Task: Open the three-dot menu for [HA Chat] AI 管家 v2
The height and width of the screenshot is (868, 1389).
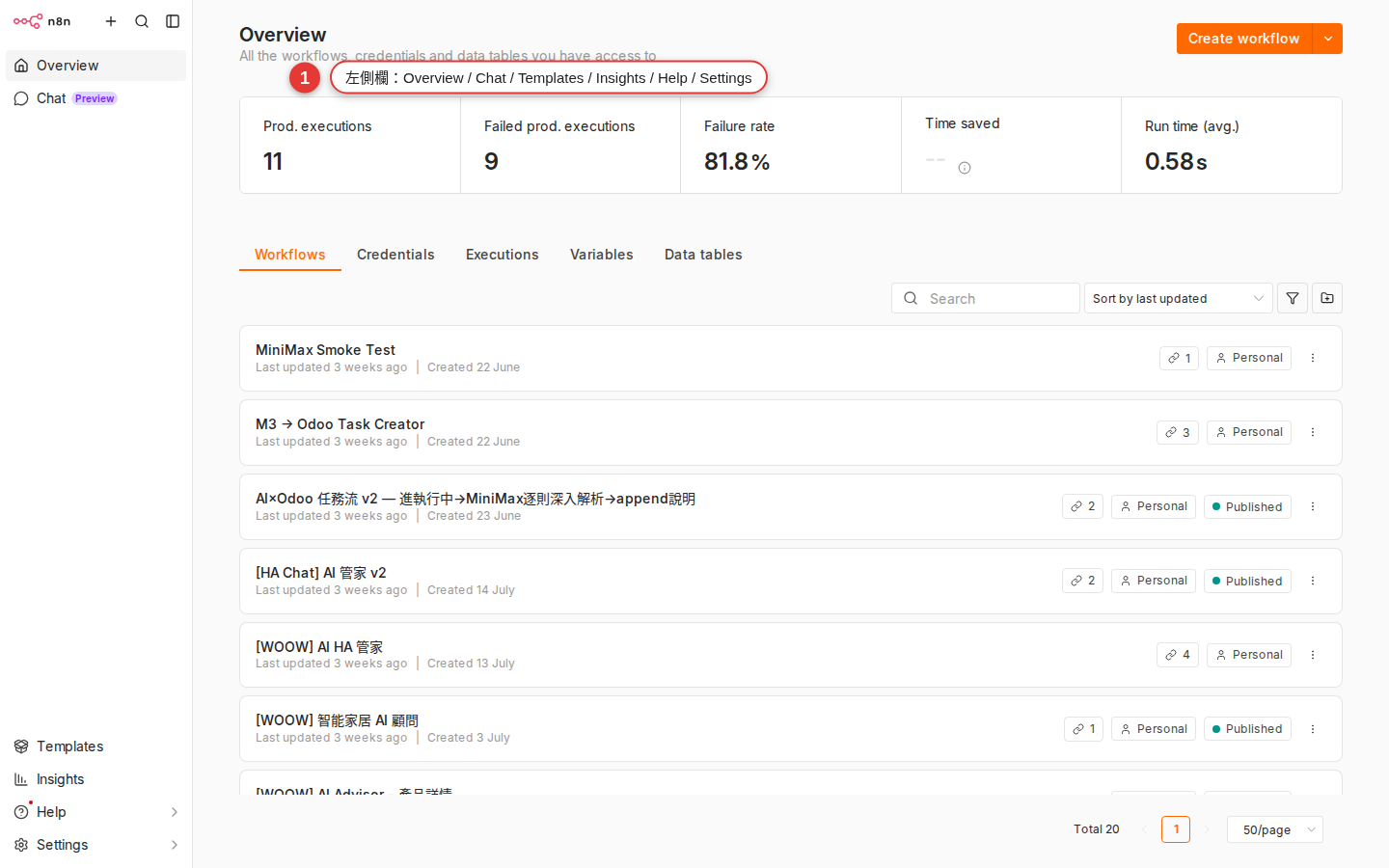Action: [1313, 581]
